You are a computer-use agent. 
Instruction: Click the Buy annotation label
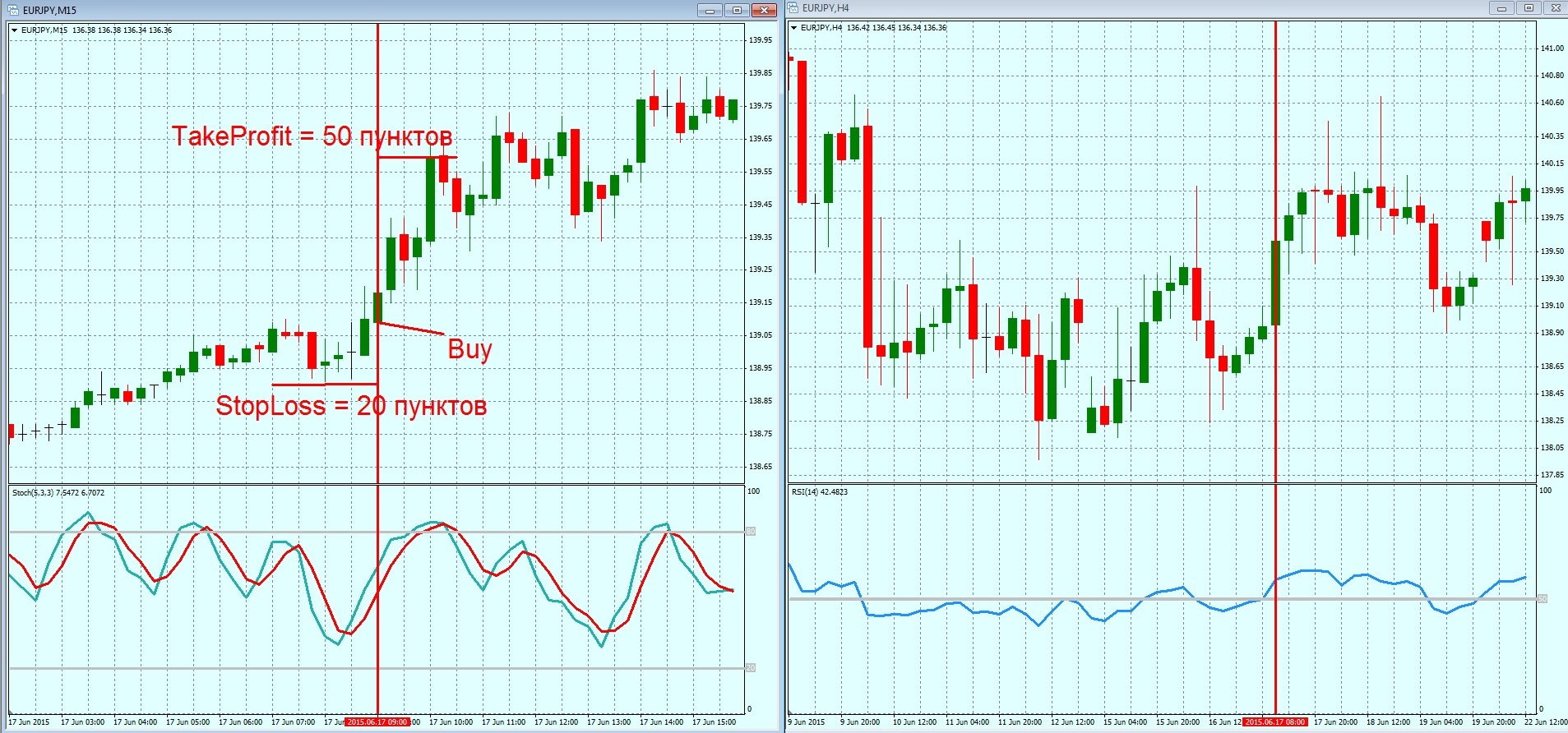pyautogui.click(x=469, y=349)
